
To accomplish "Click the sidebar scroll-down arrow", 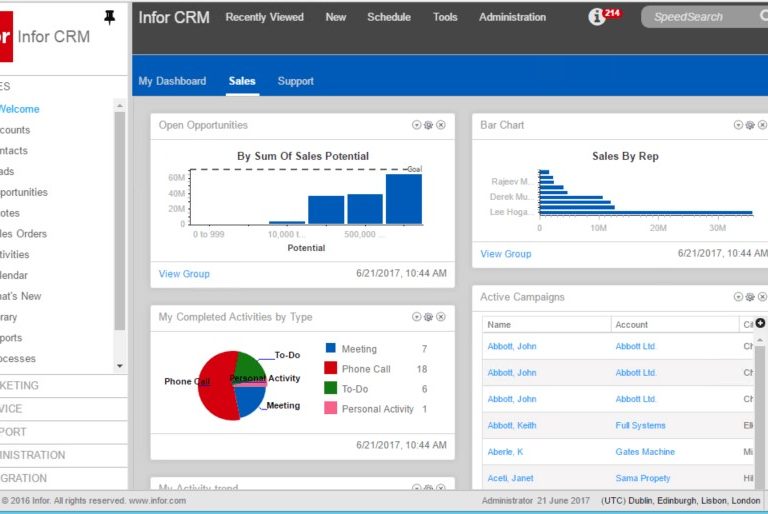I will (120, 366).
